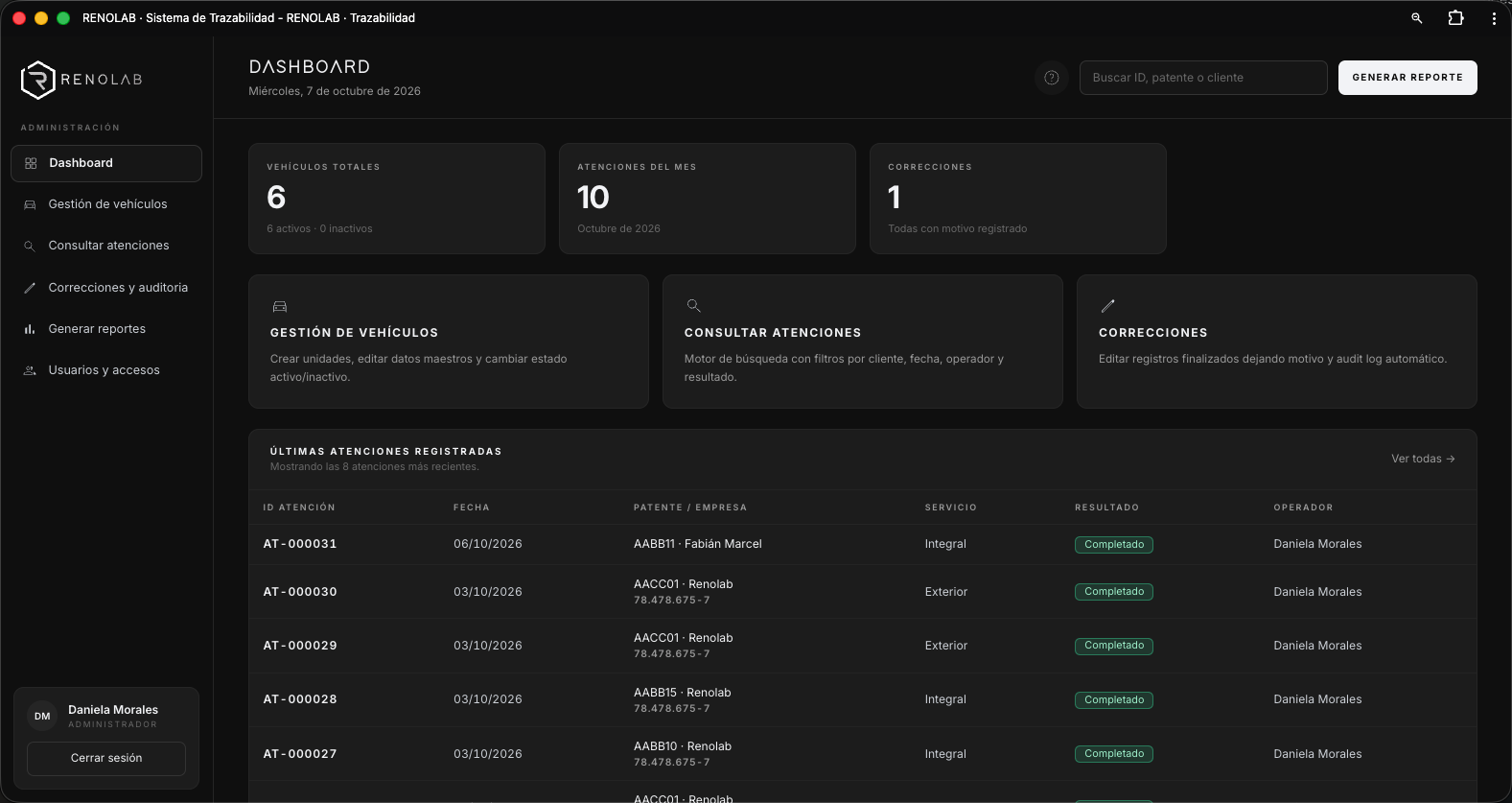This screenshot has width=1512, height=803.
Task: Click the Daniela Morales name in the sidebar
Action: point(113,710)
